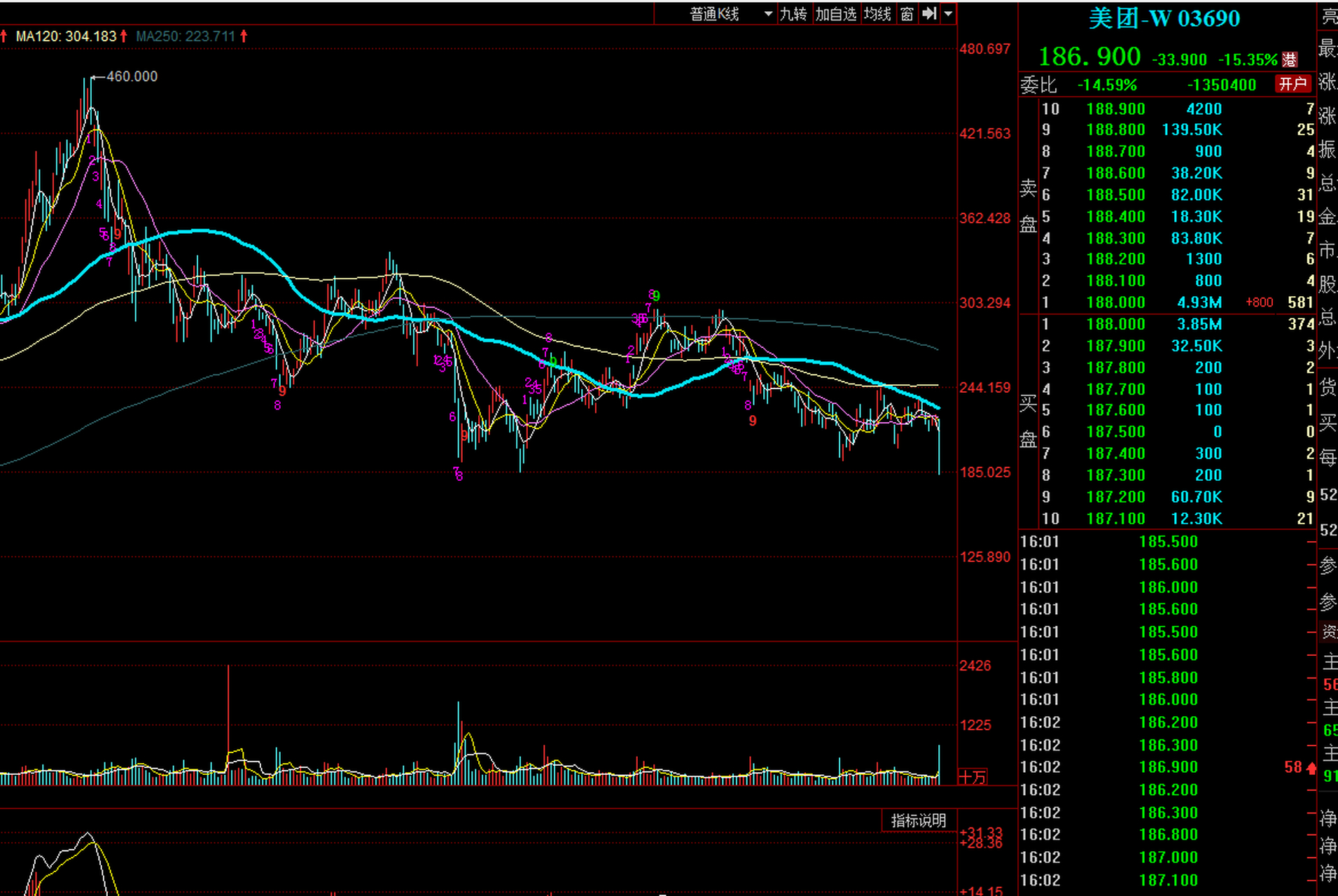
Task: Click the MA250 indicator label
Action: point(186,36)
